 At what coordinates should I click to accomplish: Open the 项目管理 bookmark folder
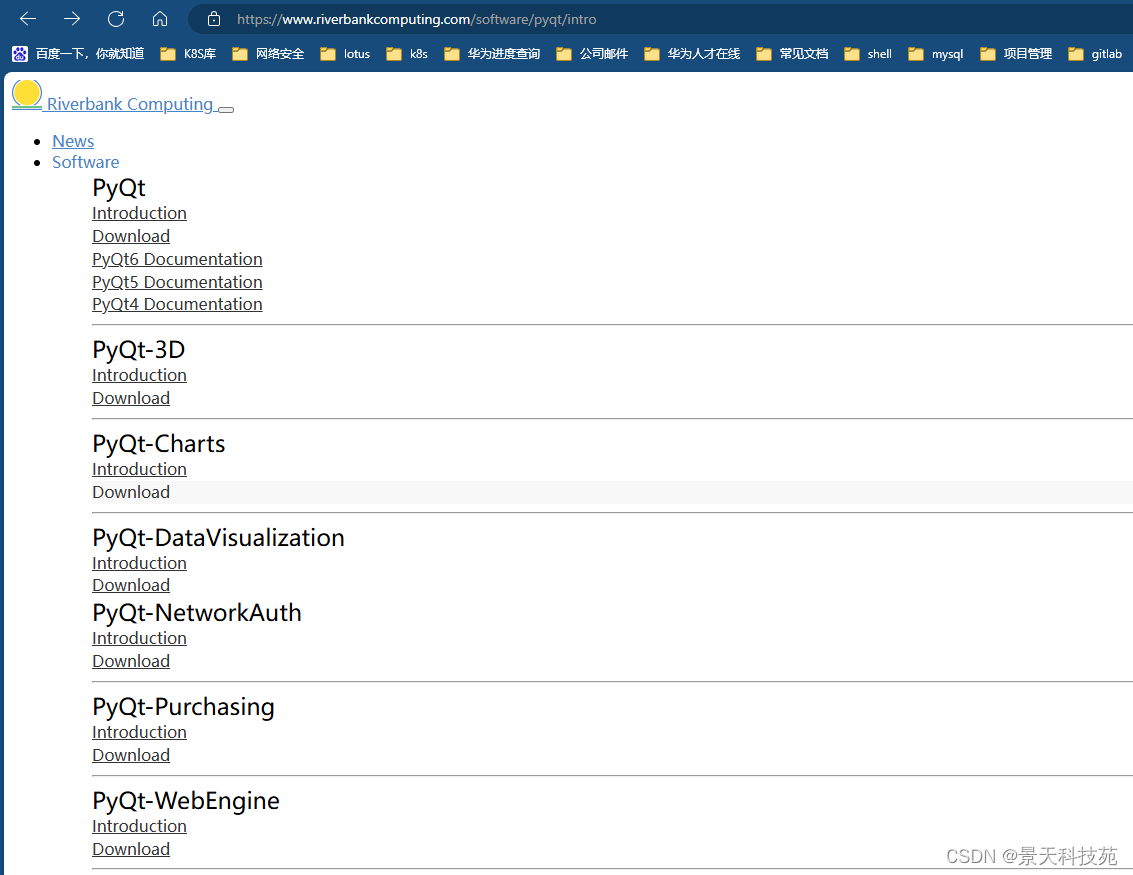coord(1016,53)
